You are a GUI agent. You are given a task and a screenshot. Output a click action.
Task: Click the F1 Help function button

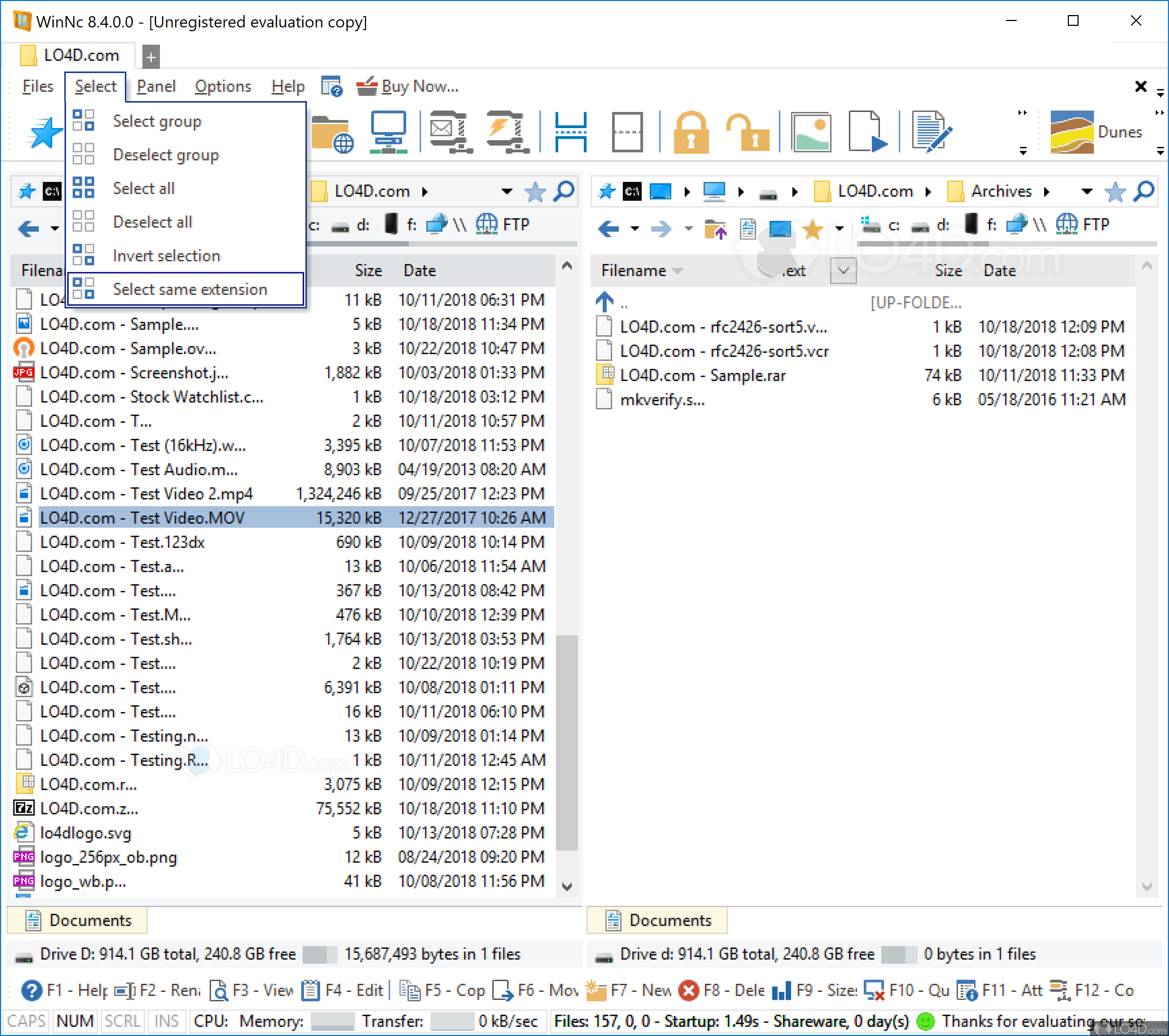click(65, 990)
